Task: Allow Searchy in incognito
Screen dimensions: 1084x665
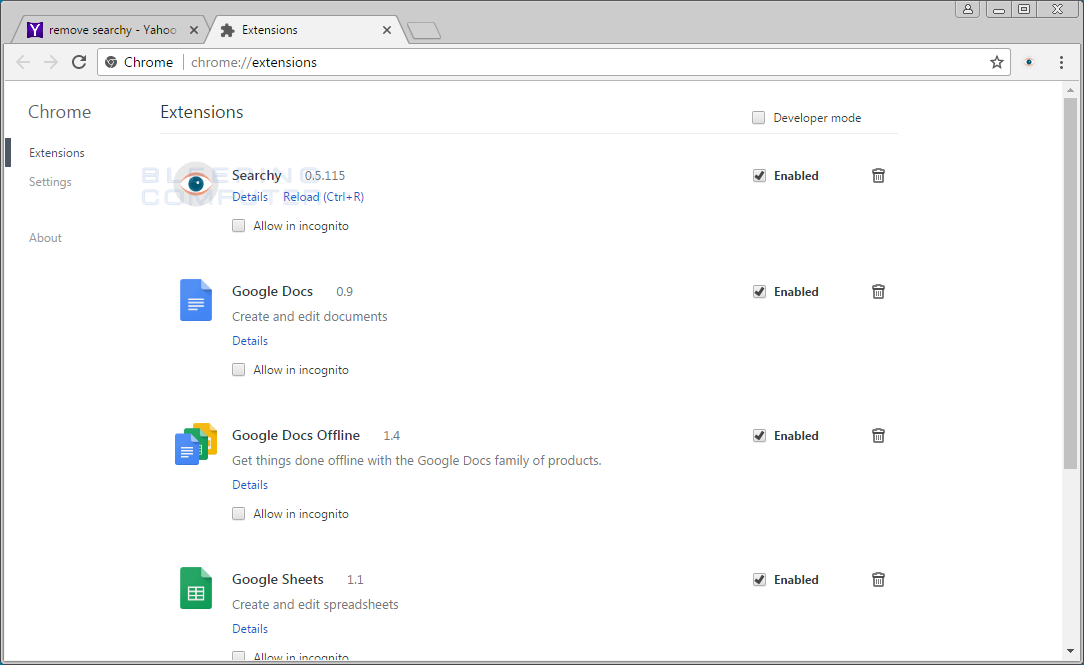Action: click(238, 225)
